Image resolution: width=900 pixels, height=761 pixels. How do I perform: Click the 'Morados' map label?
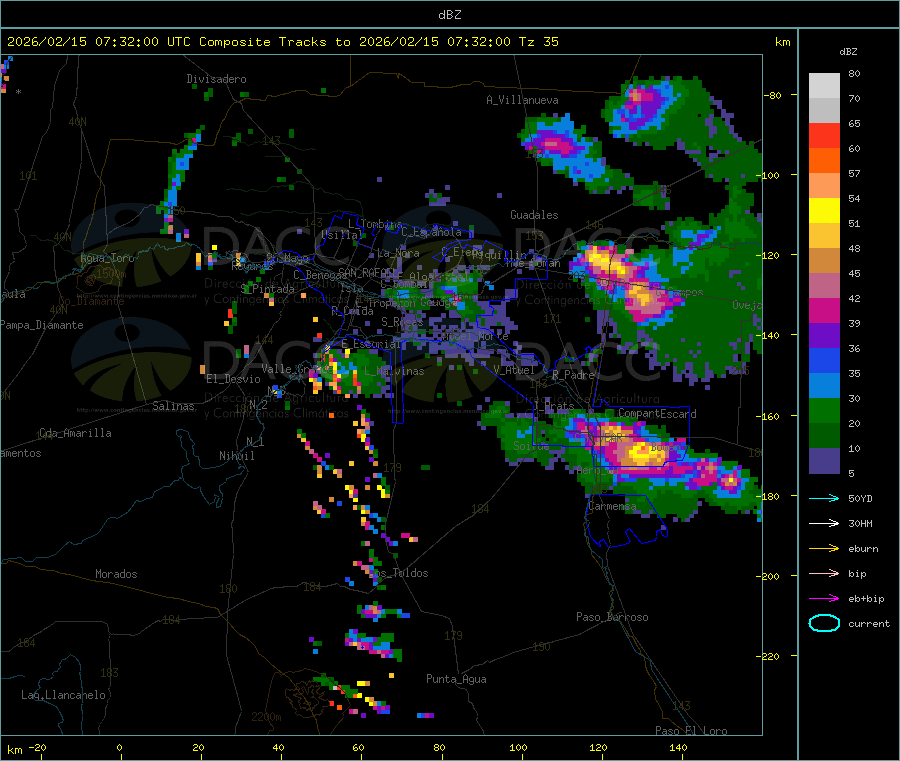(x=116, y=574)
